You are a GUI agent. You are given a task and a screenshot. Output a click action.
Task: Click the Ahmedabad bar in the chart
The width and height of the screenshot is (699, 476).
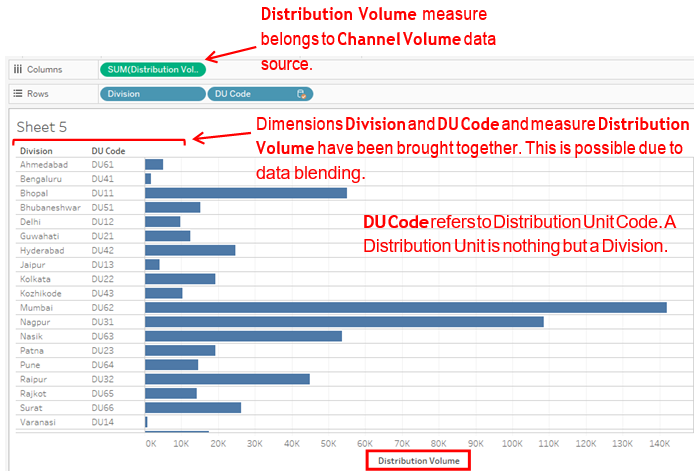[x=154, y=164]
